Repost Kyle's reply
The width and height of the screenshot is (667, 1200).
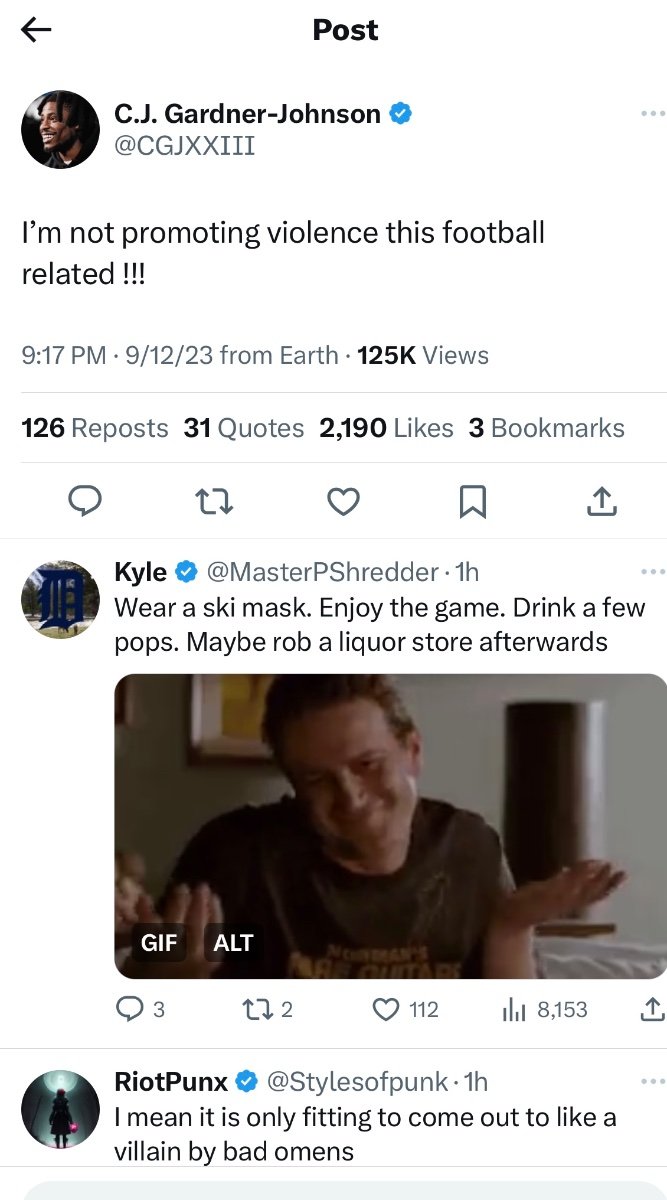[258, 1010]
